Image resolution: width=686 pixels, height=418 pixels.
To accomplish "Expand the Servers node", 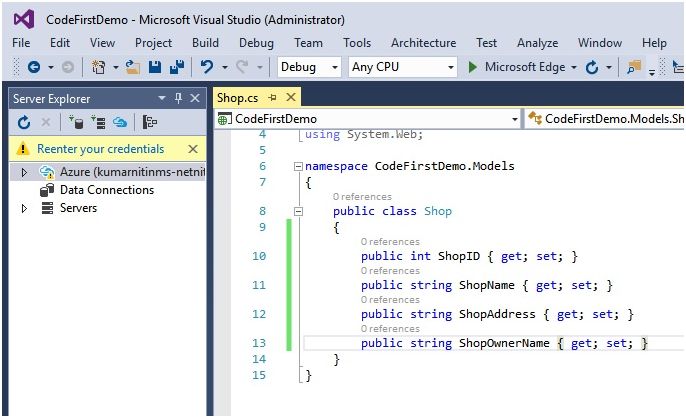I will click(x=24, y=208).
